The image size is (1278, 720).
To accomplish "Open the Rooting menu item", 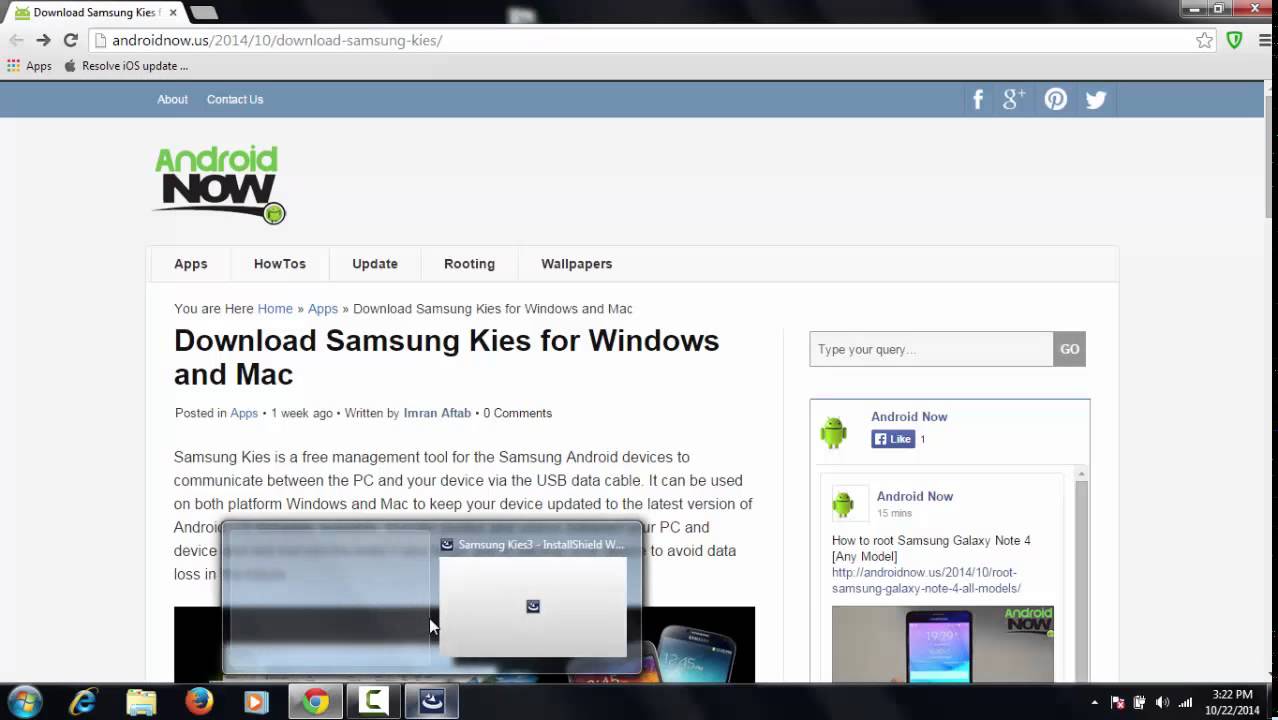I will pyautogui.click(x=469, y=264).
